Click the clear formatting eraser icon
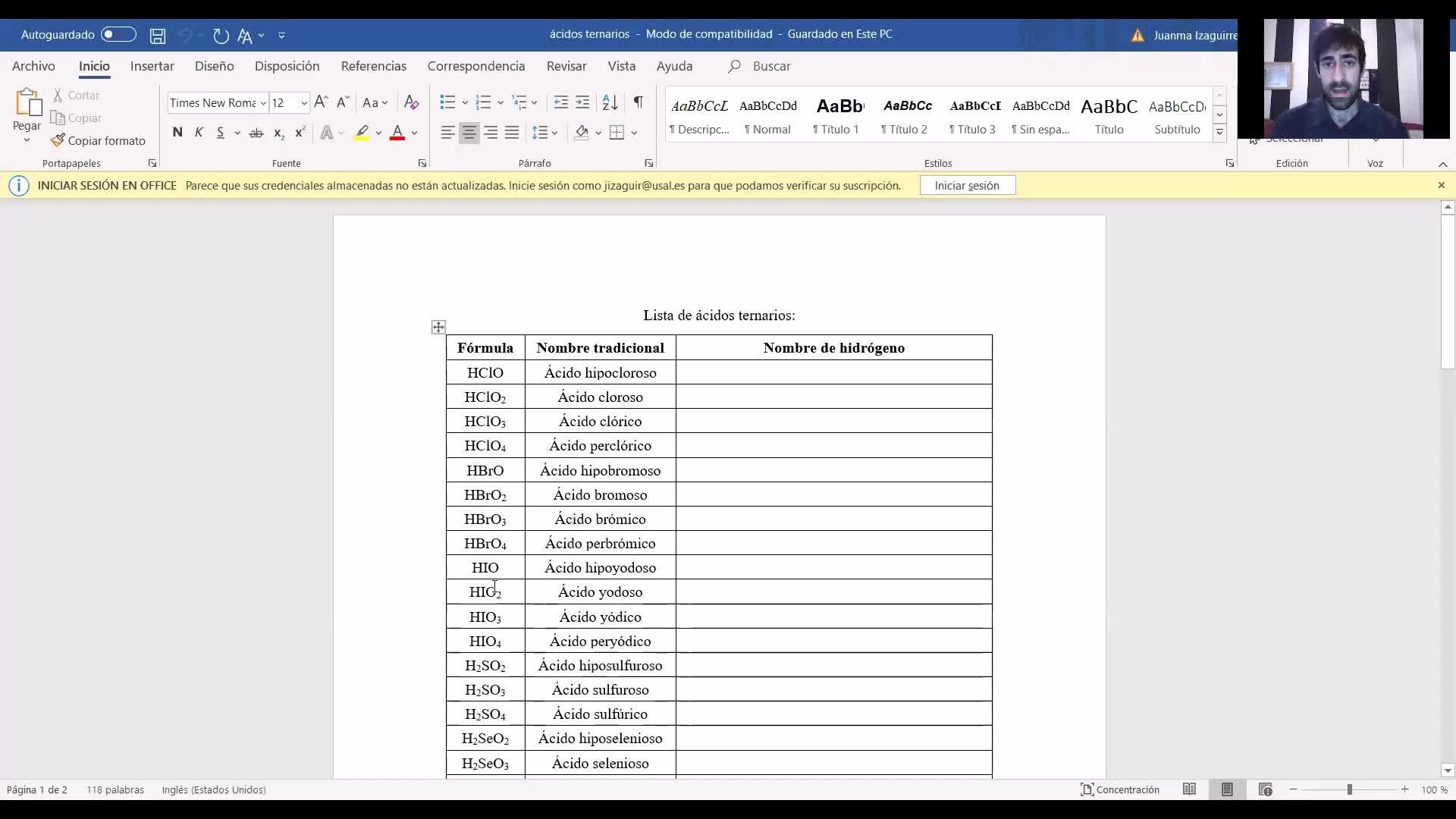The width and height of the screenshot is (1456, 819). 411,102
